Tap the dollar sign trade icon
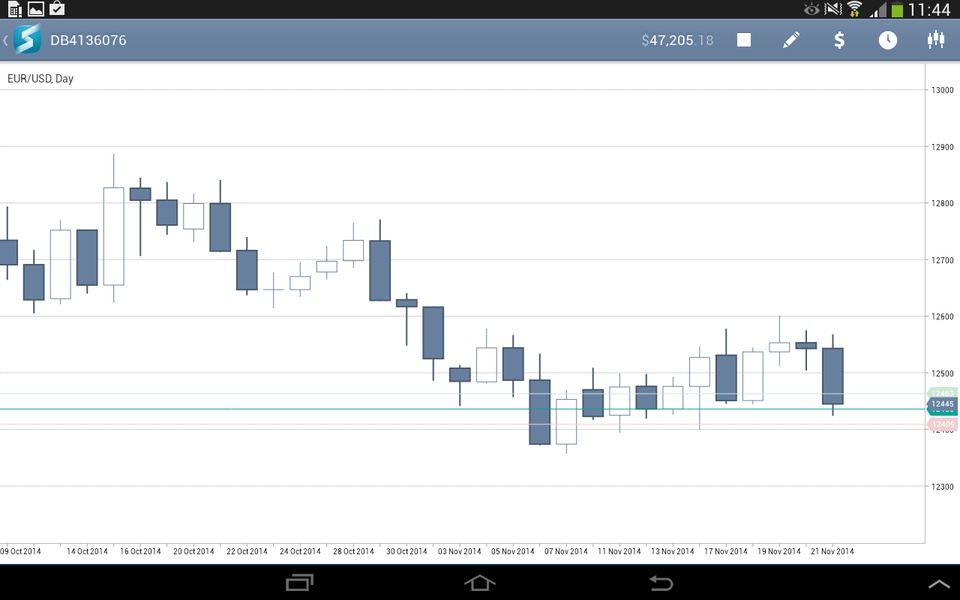 tap(839, 40)
